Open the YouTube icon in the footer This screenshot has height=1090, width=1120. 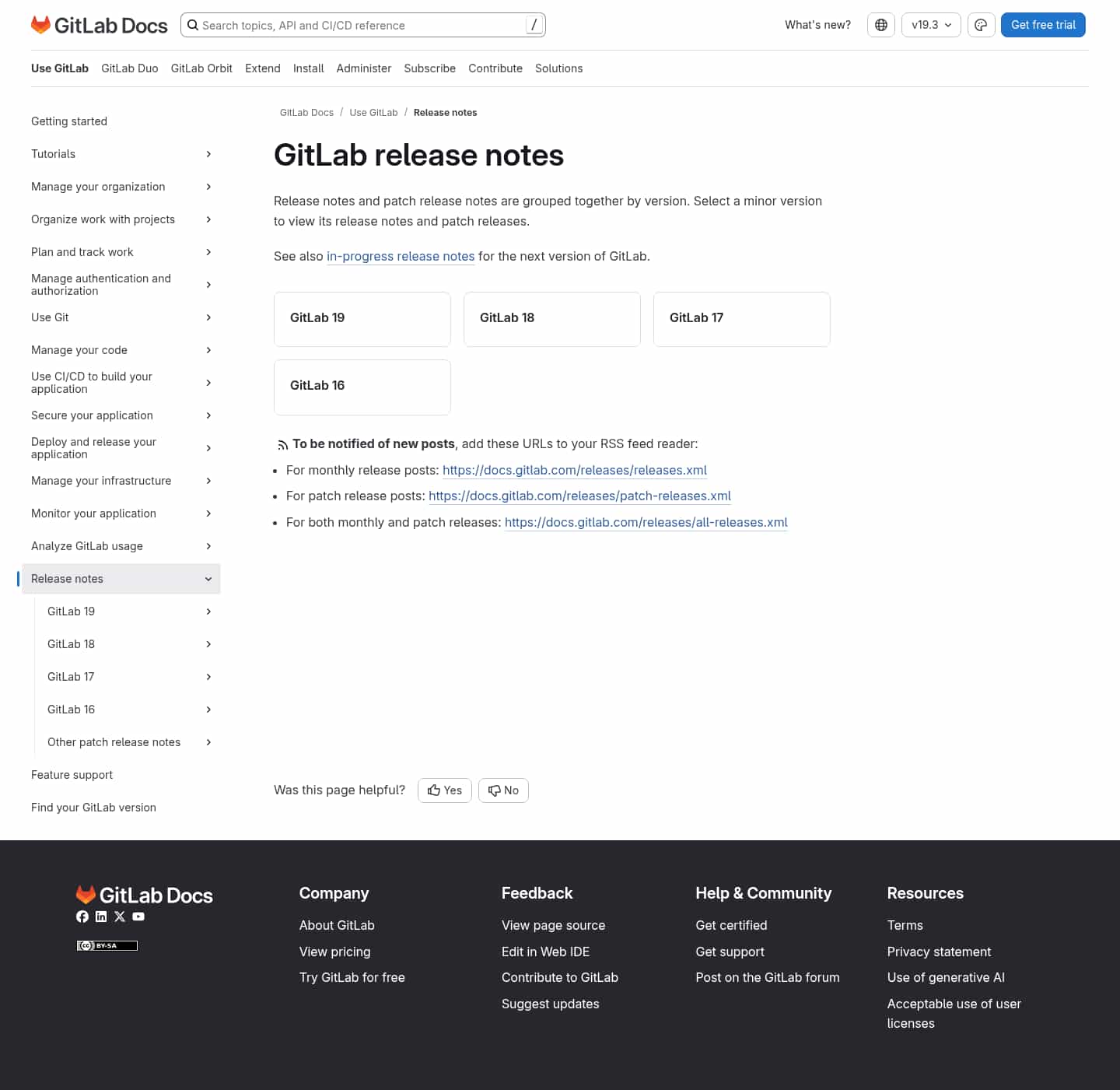click(x=138, y=917)
